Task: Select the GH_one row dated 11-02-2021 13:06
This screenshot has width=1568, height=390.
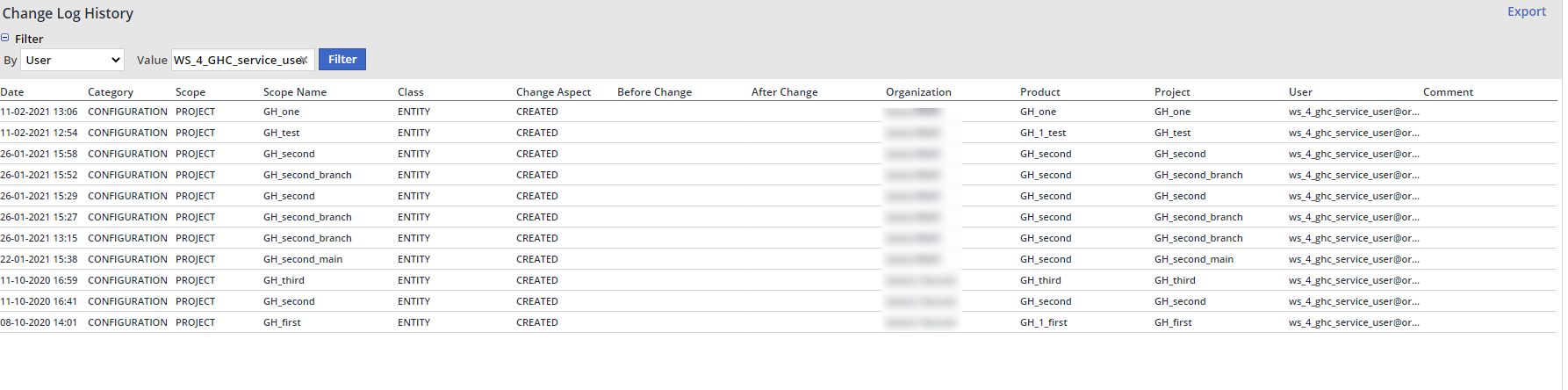Action: [x=281, y=112]
